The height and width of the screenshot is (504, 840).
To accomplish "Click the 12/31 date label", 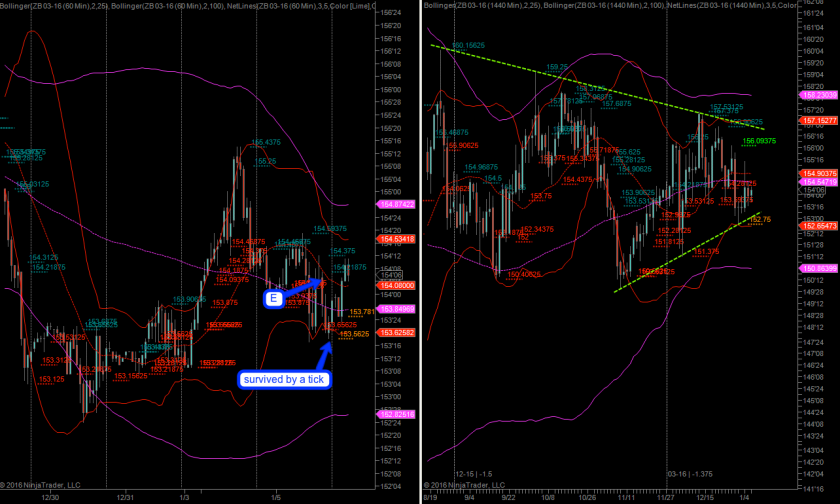I will [125, 497].
